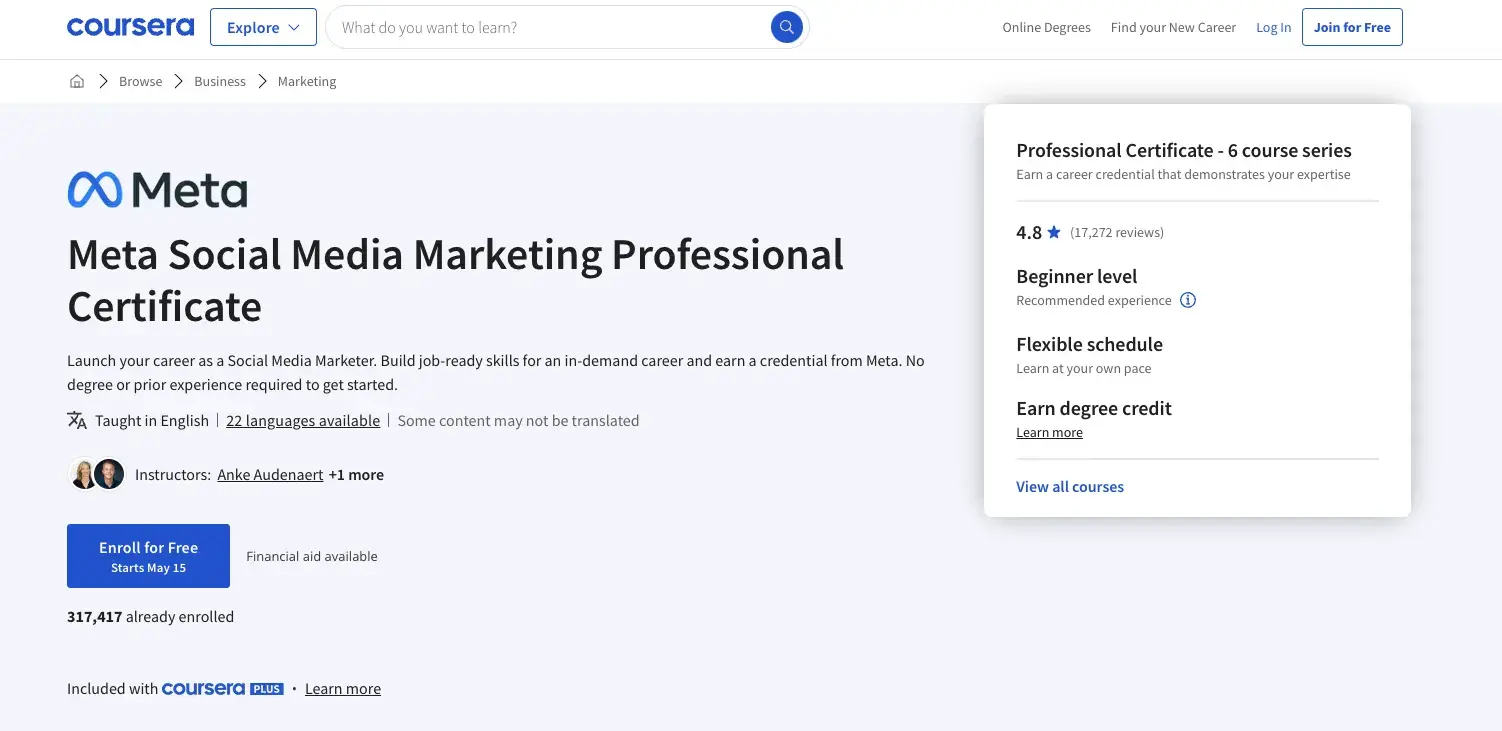The width and height of the screenshot is (1502, 731).
Task: Click the Coursera logo
Action: pos(130,27)
